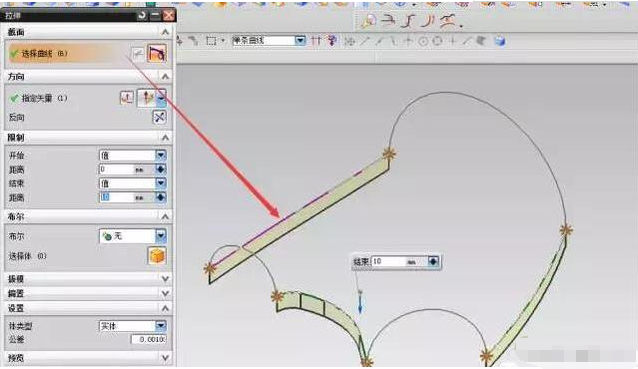Click the last curve tool icon with dropdown dot
Screen dimensions: 638x369
449,21
